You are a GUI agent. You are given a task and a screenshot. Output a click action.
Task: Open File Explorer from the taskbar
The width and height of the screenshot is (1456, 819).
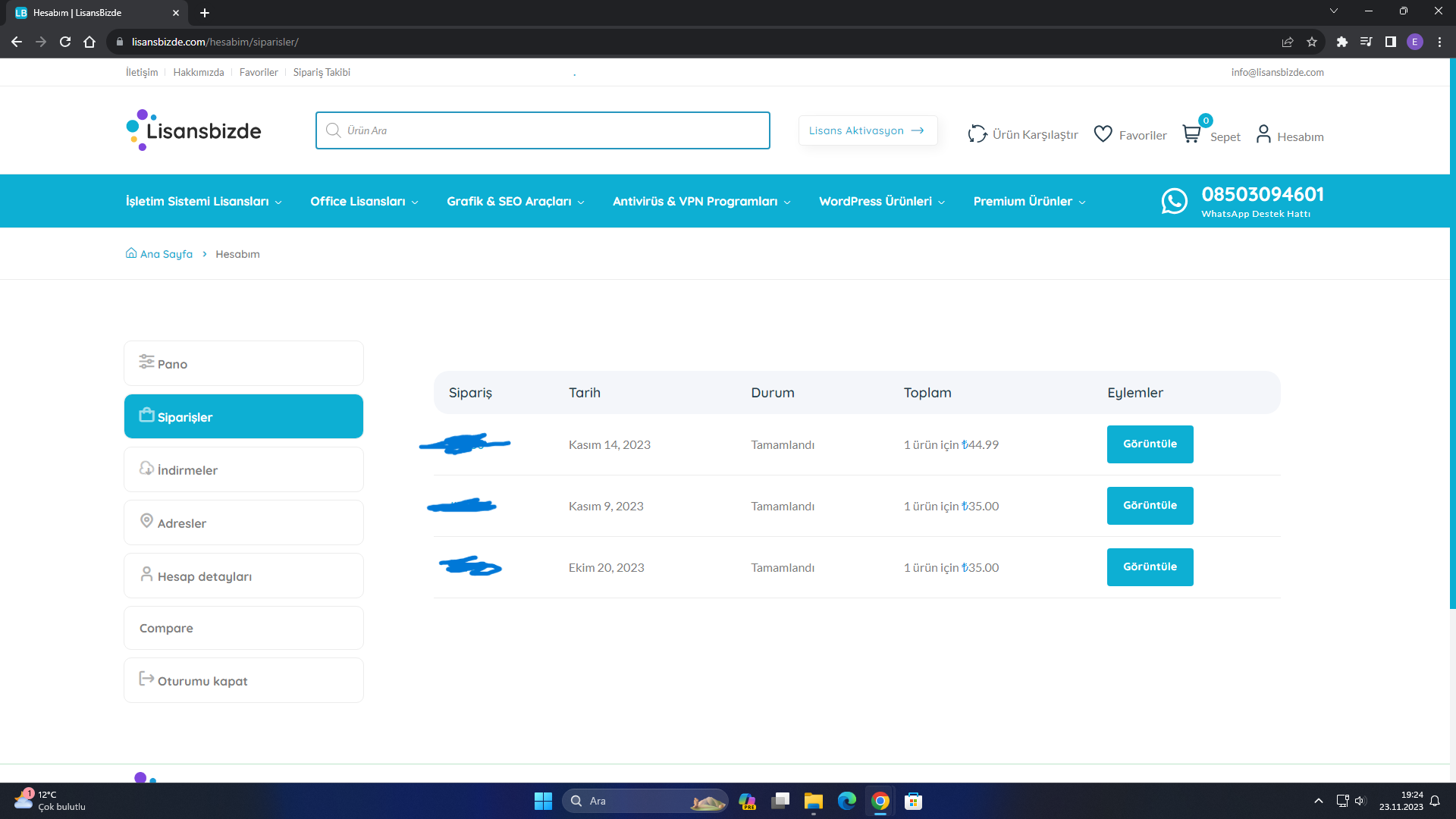pos(814,801)
